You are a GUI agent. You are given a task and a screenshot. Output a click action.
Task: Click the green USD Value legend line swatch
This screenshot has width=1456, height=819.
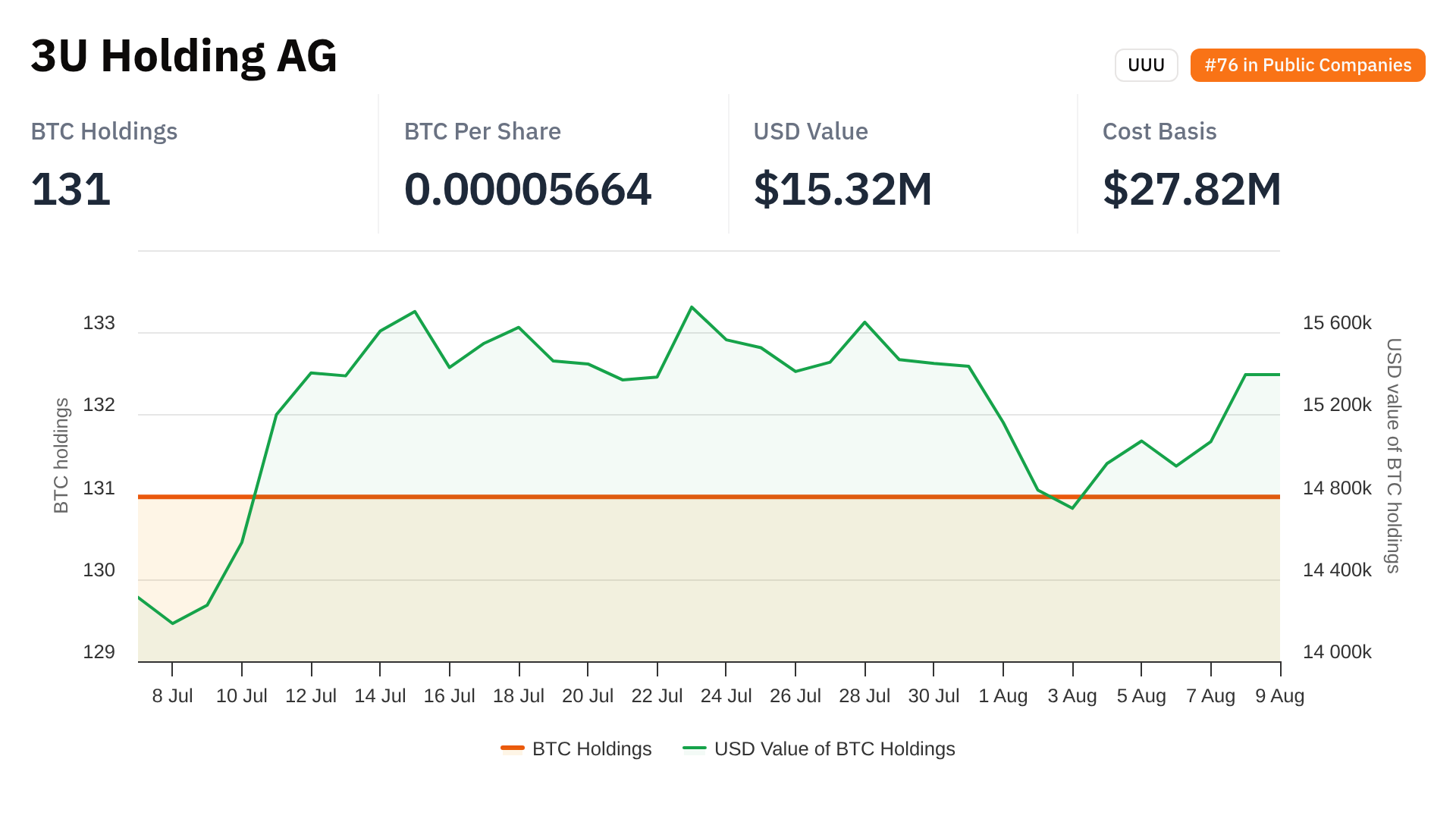(x=695, y=748)
